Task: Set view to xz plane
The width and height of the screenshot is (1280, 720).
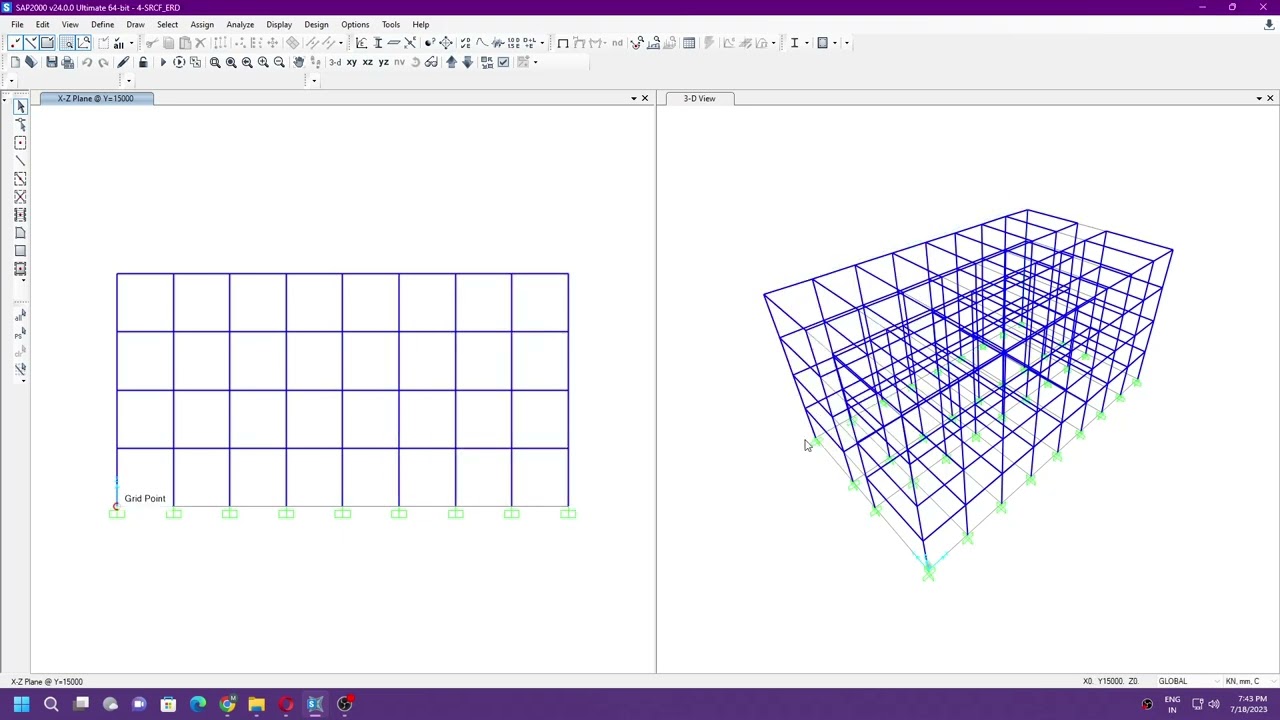Action: pos(367,62)
